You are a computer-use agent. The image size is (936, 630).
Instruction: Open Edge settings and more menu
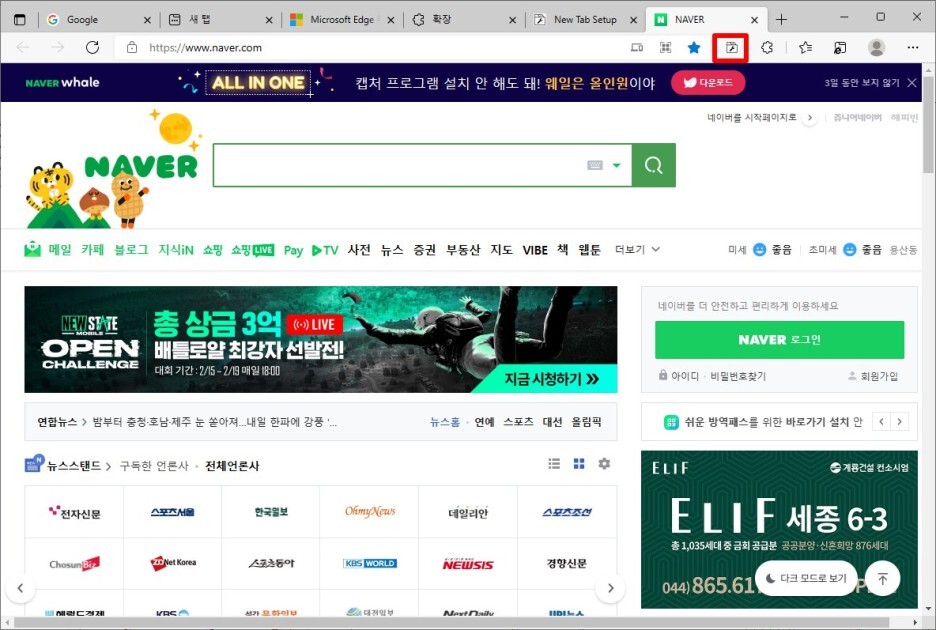[x=913, y=47]
